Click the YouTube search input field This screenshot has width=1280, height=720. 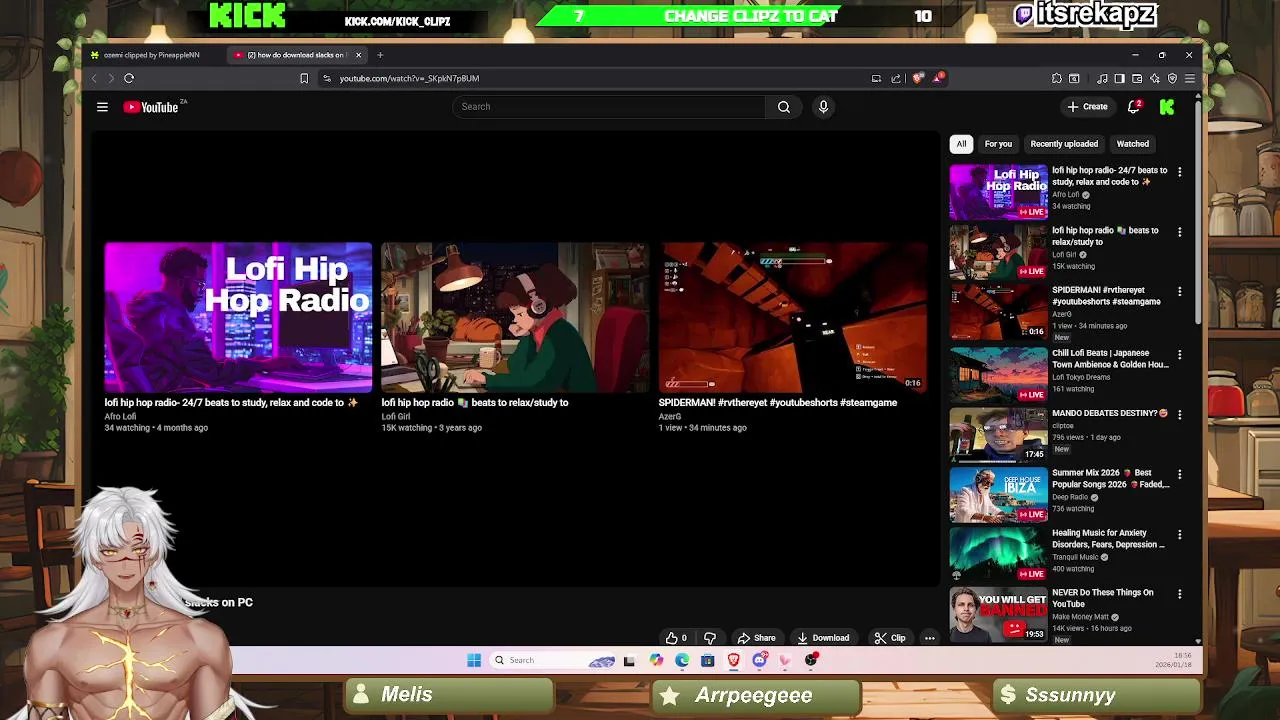pos(608,107)
